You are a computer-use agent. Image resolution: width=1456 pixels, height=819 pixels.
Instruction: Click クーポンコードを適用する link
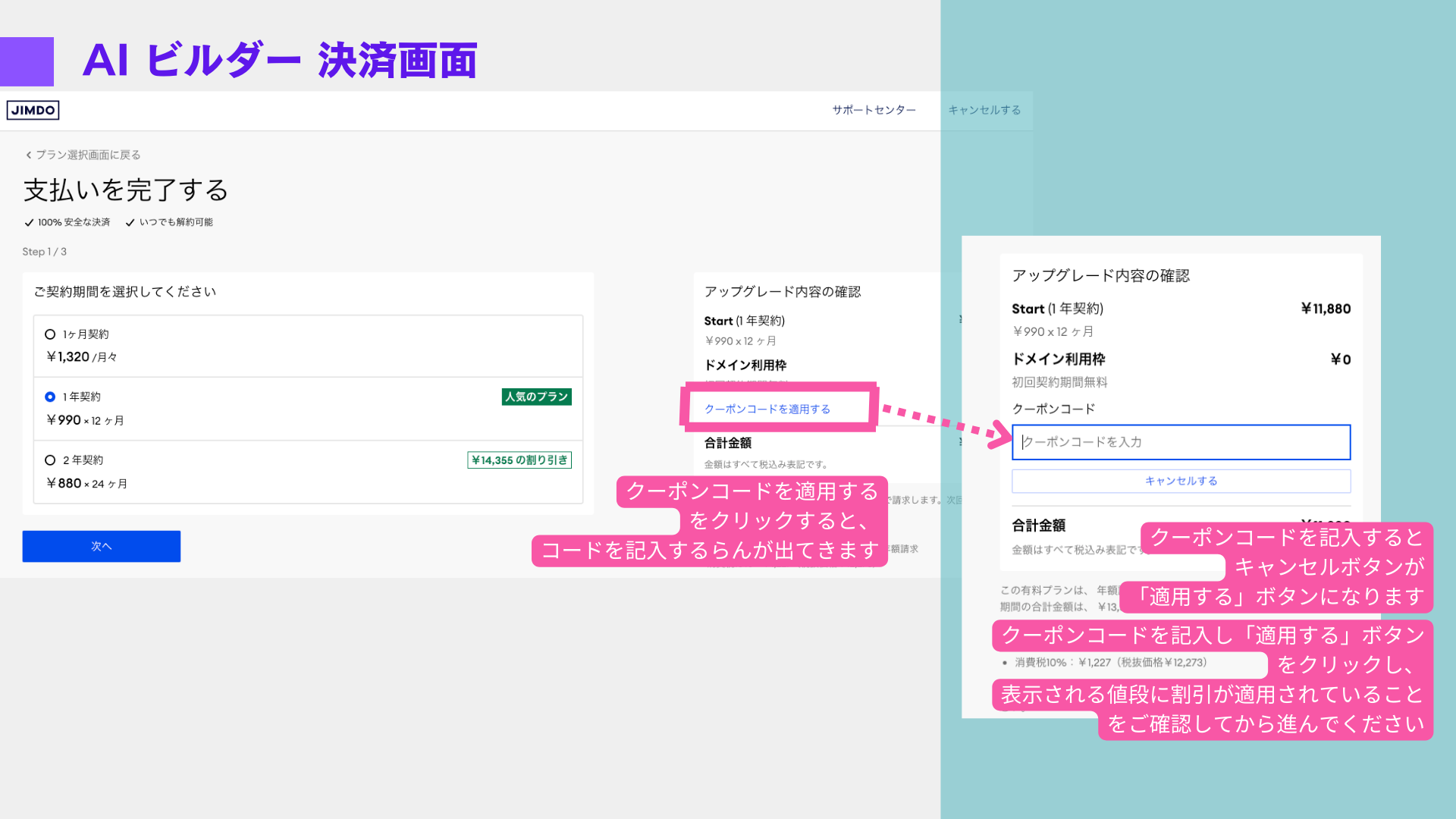click(x=767, y=409)
